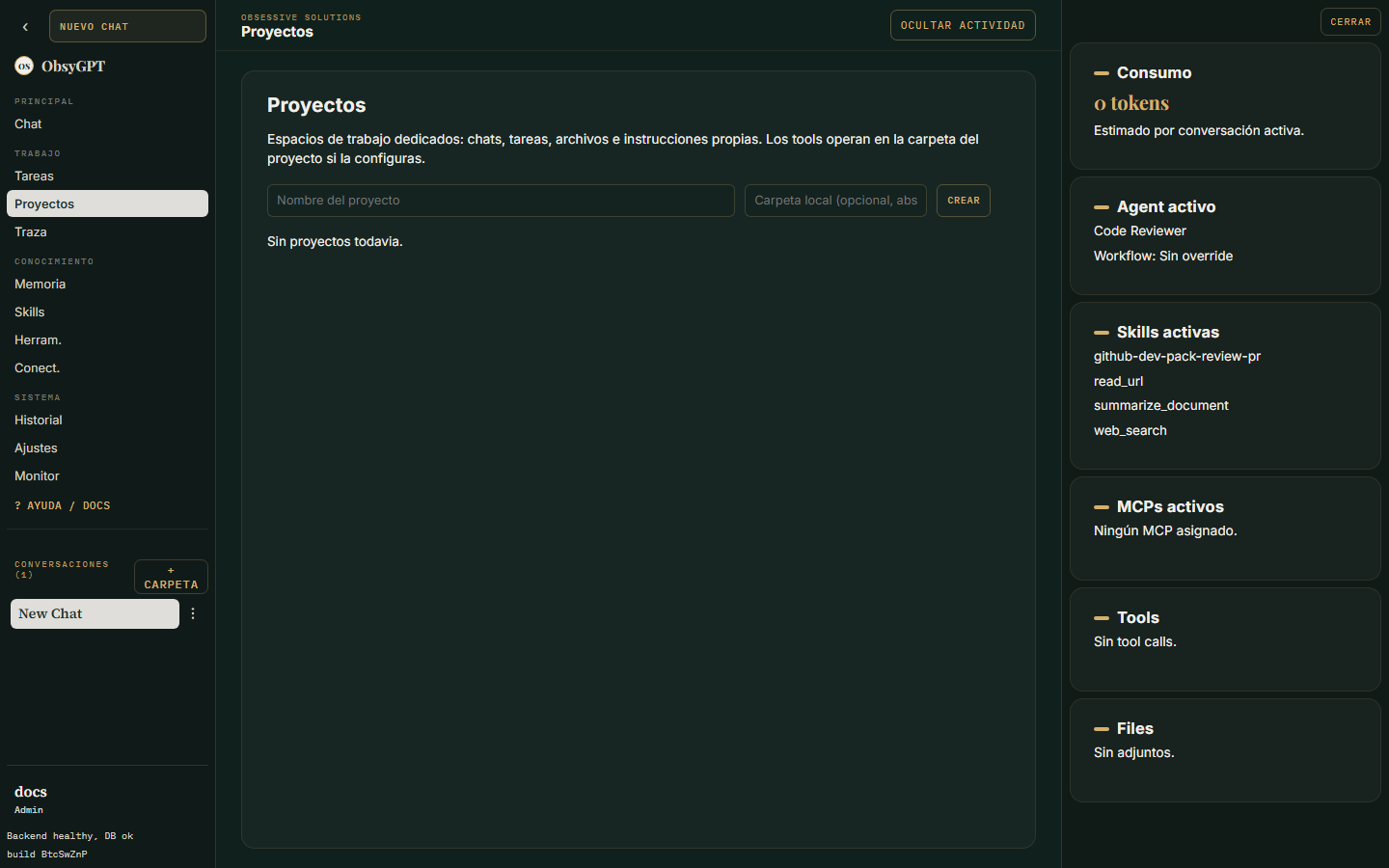
Task: Collapse sidebar with the back chevron
Action: pyautogui.click(x=25, y=27)
